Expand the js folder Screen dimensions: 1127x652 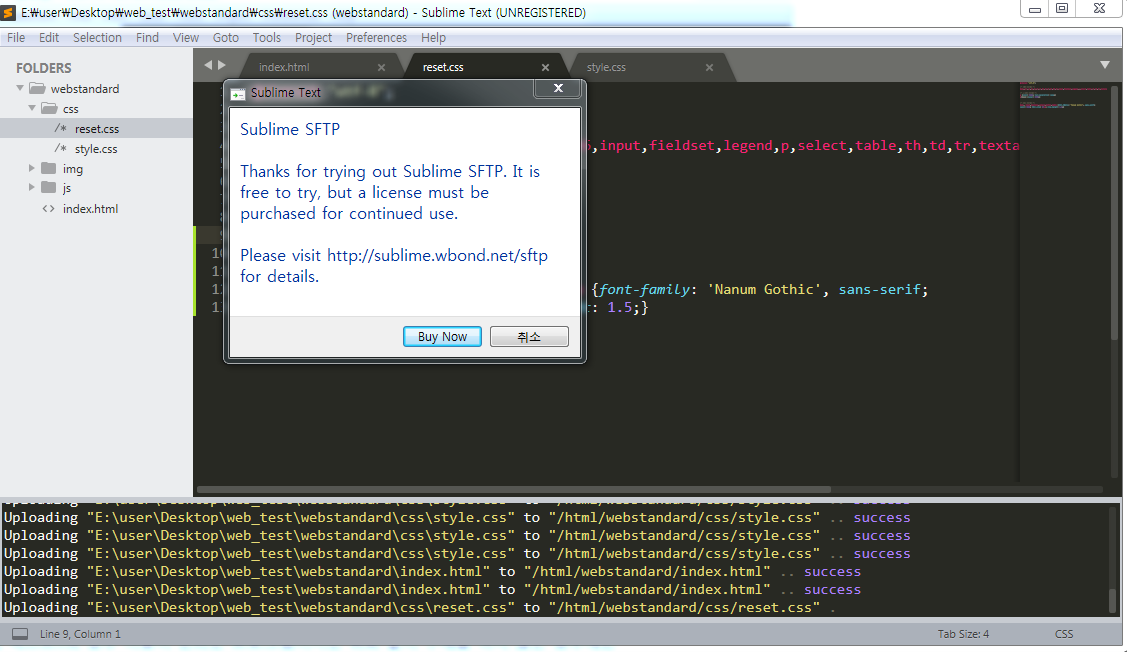pyautogui.click(x=32, y=188)
